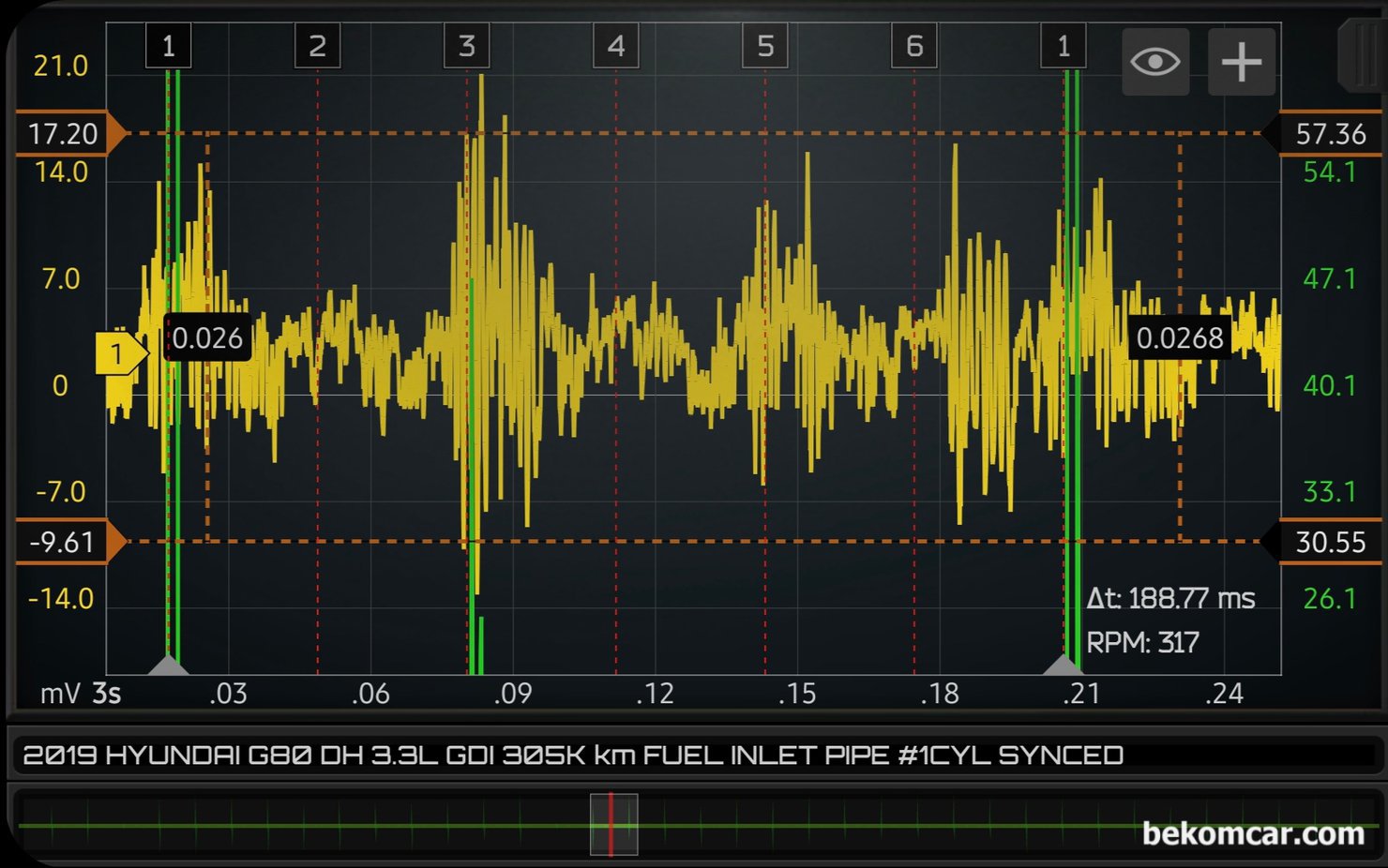This screenshot has width=1388, height=868.
Task: Click cylinder 2 marker at top
Action: (317, 46)
